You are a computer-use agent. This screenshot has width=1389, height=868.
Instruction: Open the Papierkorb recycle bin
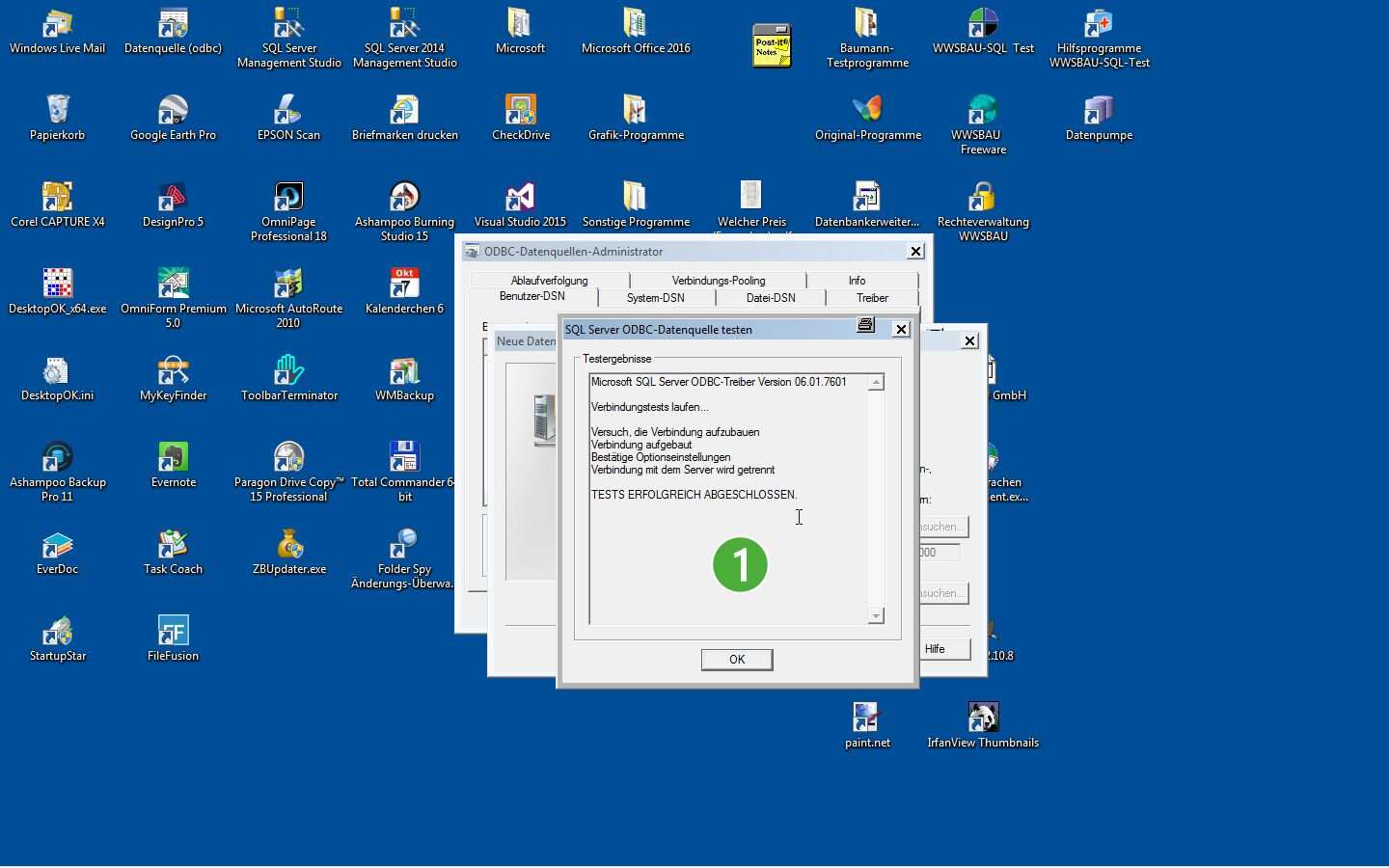point(58,119)
